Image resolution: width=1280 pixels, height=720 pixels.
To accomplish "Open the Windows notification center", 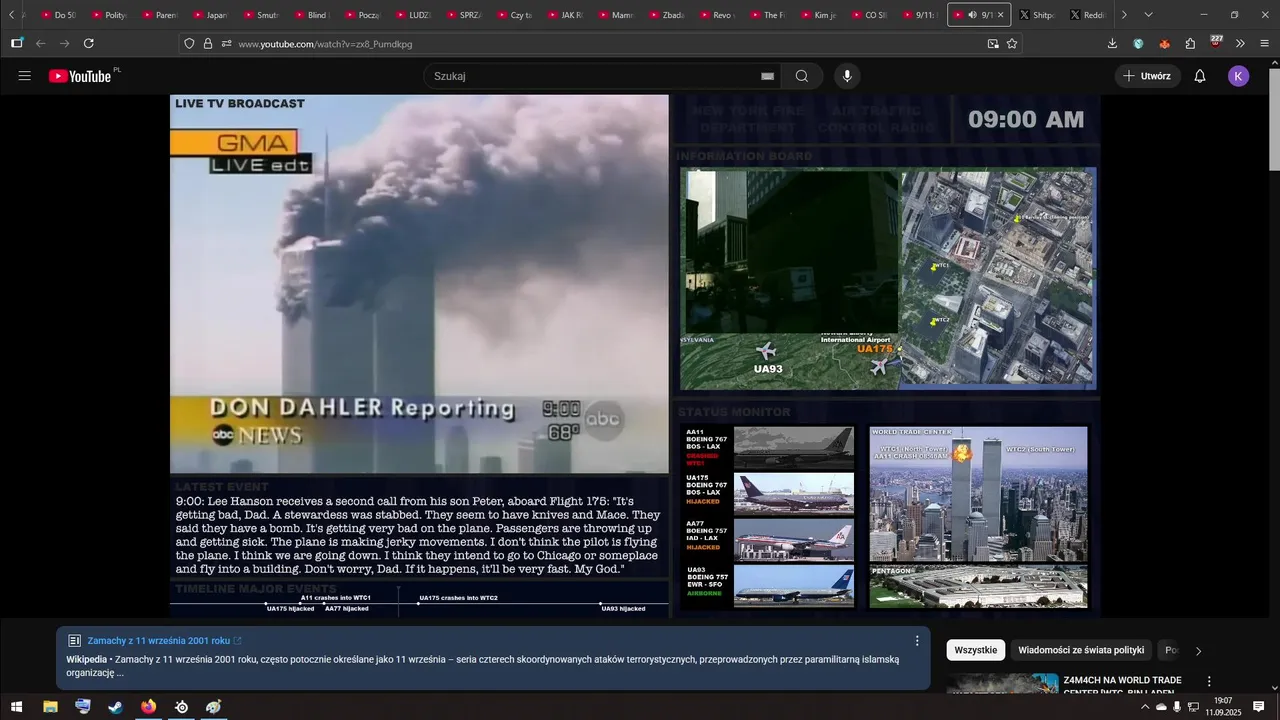I will point(1259,707).
